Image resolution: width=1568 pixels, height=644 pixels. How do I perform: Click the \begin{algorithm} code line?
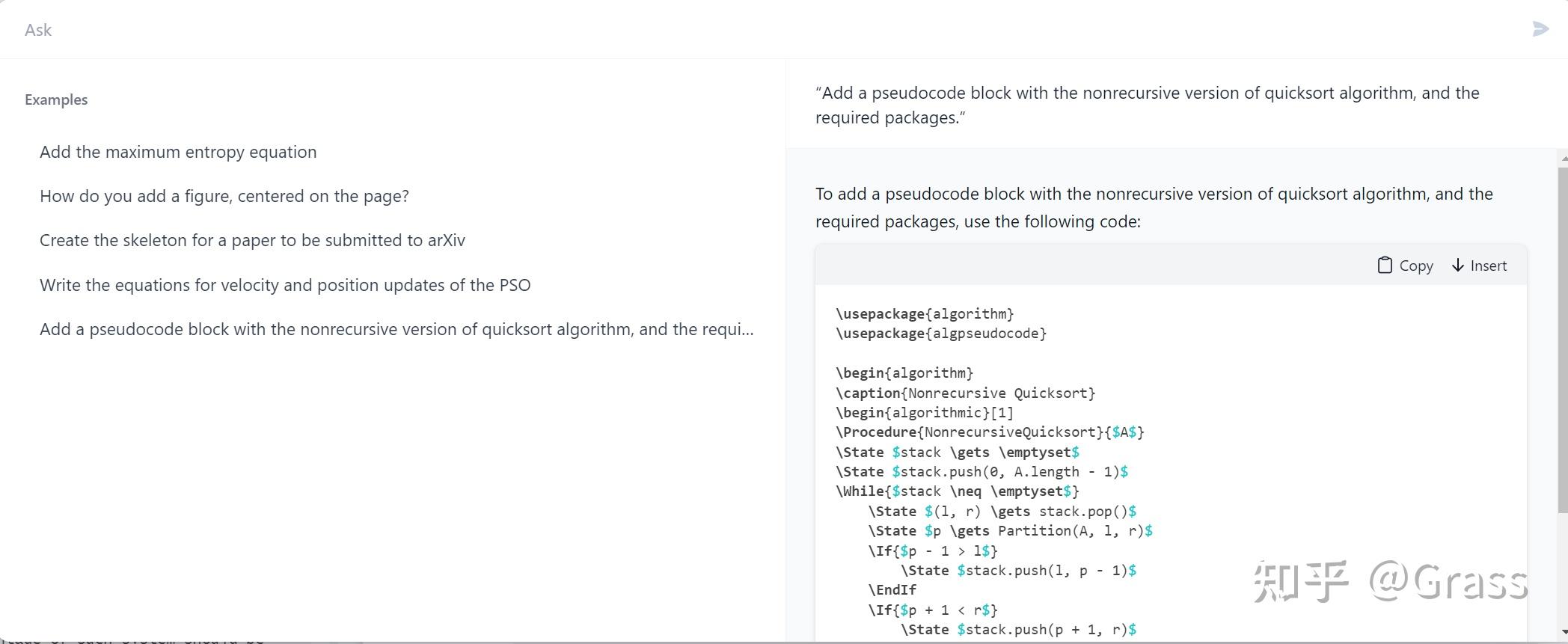point(904,373)
